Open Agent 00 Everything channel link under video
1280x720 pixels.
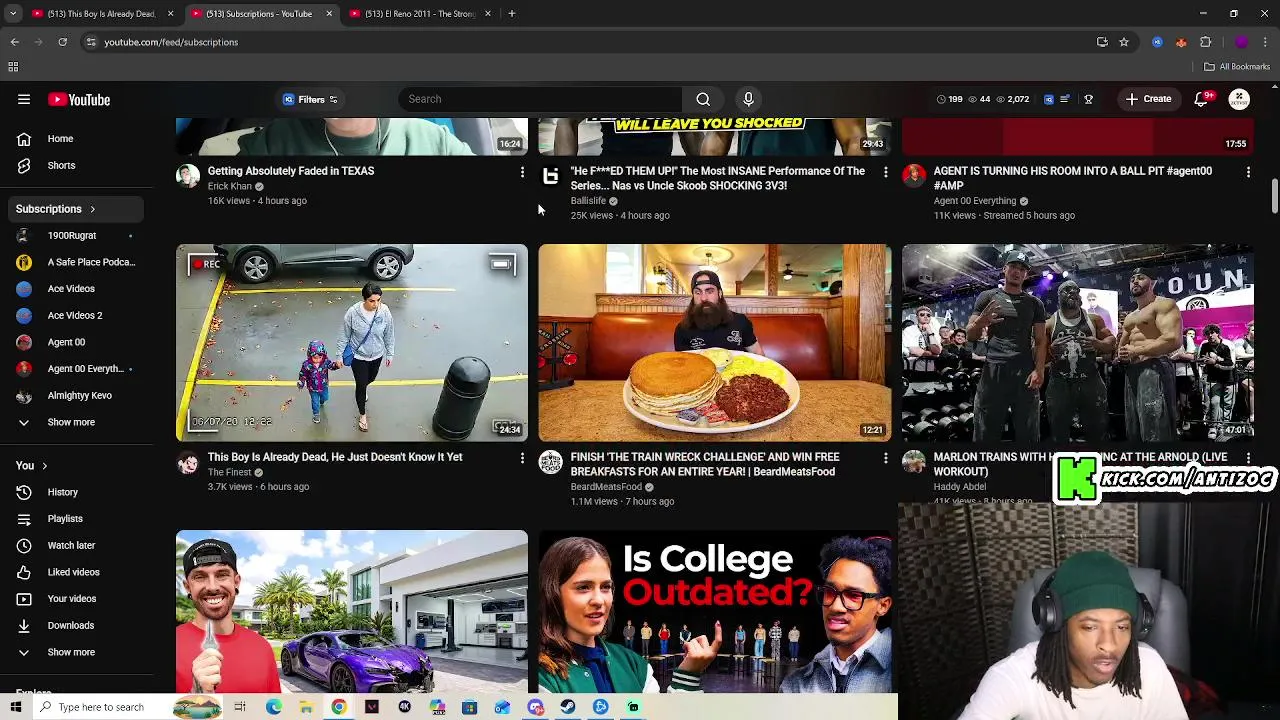pyautogui.click(x=974, y=201)
